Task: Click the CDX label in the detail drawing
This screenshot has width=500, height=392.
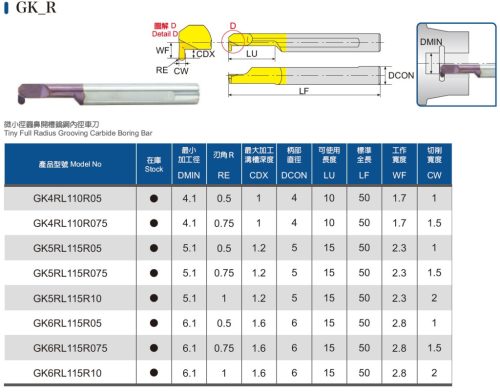Action: point(205,54)
